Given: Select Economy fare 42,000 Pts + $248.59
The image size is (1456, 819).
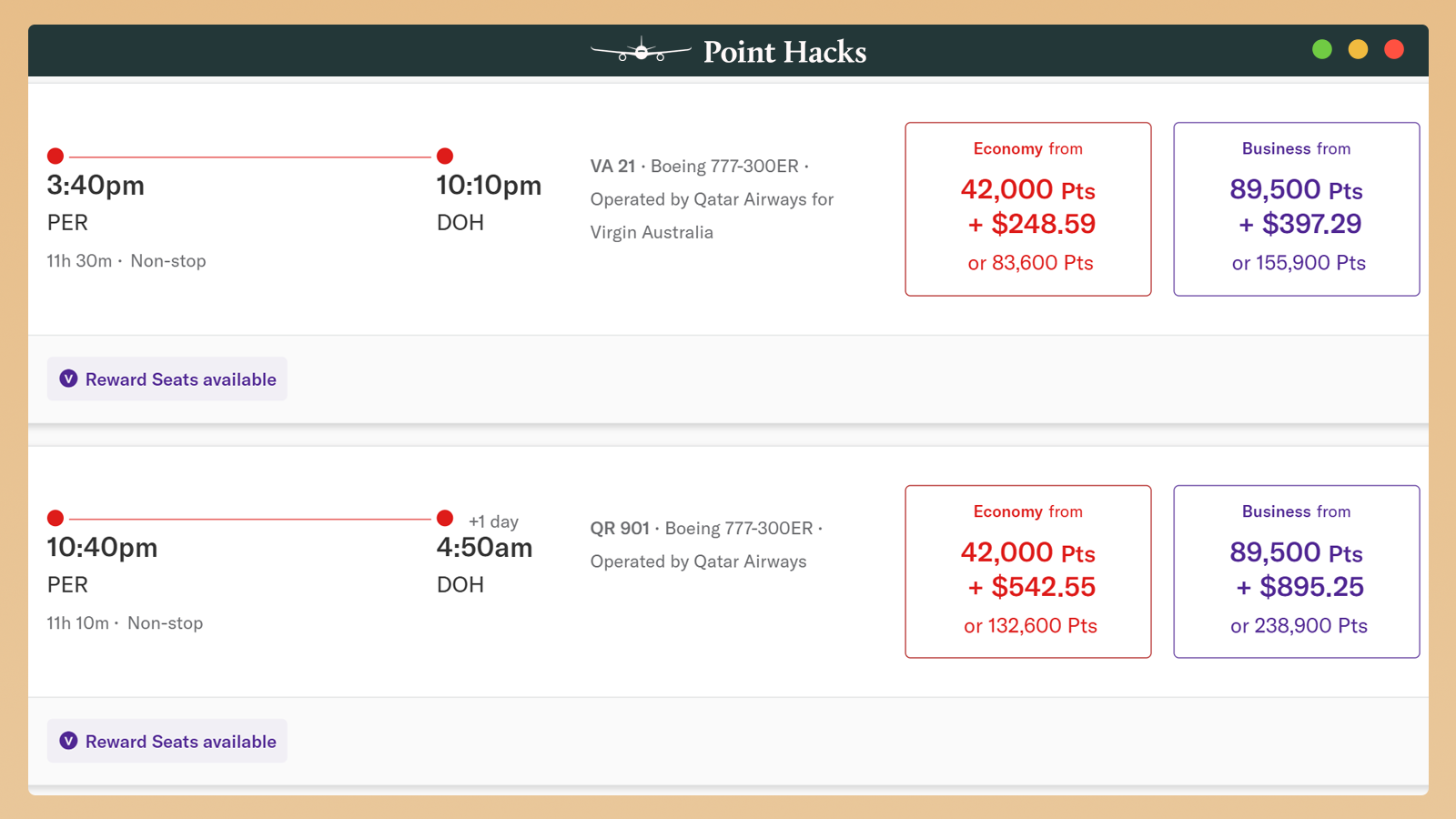Looking at the screenshot, I should click(1027, 209).
